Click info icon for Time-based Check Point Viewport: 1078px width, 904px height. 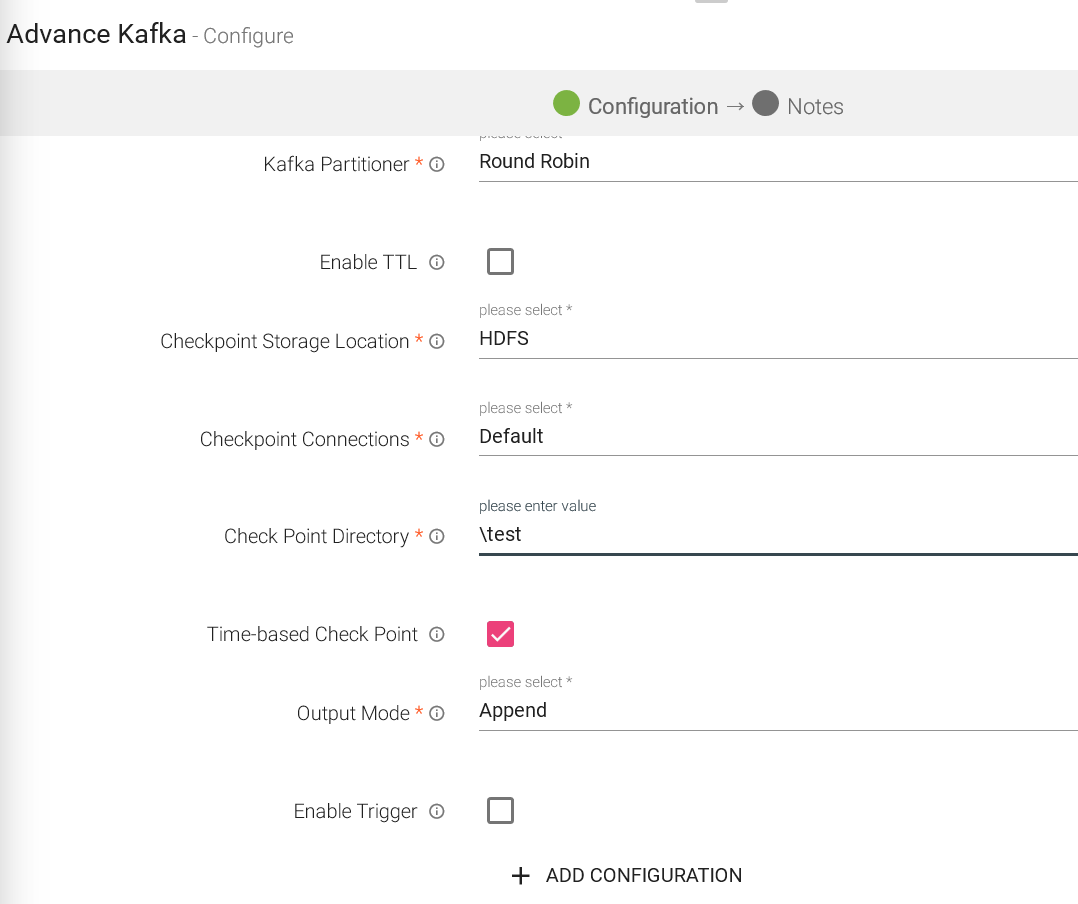point(437,635)
